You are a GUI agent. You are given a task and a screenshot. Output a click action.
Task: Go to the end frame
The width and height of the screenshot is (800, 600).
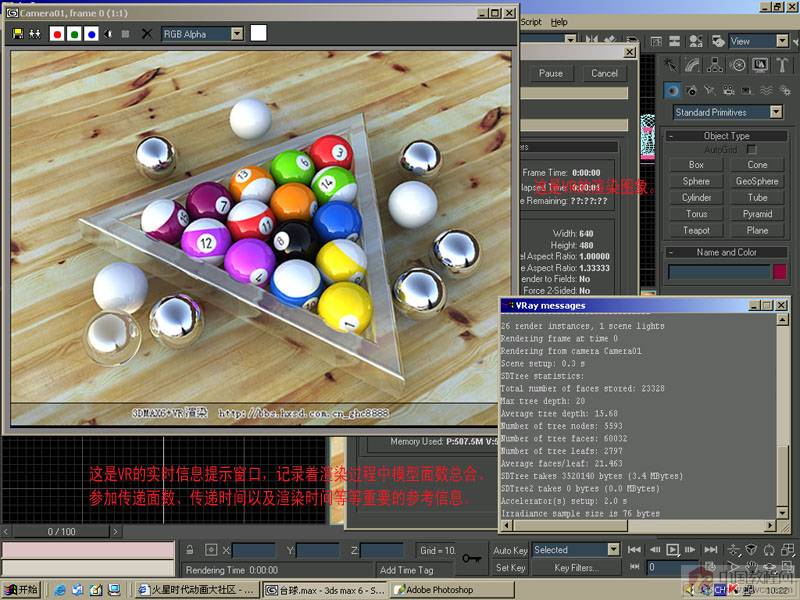tap(711, 549)
